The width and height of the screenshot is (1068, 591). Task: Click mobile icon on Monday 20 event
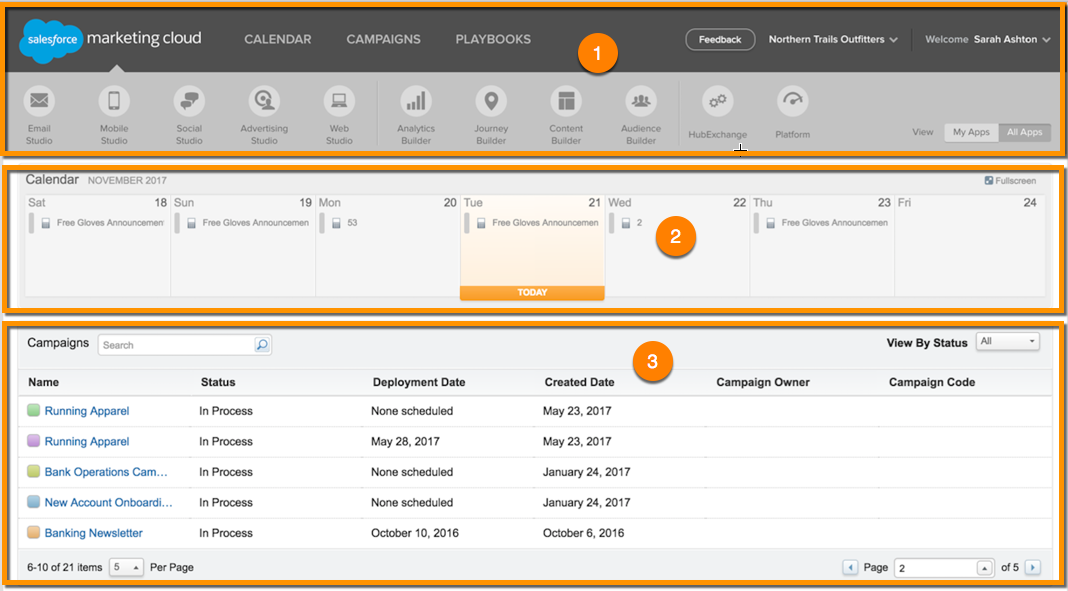pos(336,223)
